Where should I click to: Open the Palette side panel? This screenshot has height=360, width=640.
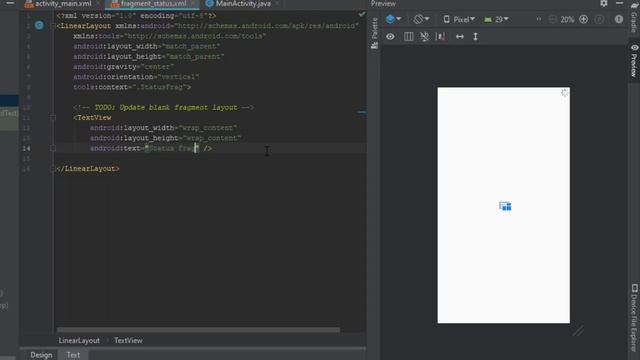[374, 33]
